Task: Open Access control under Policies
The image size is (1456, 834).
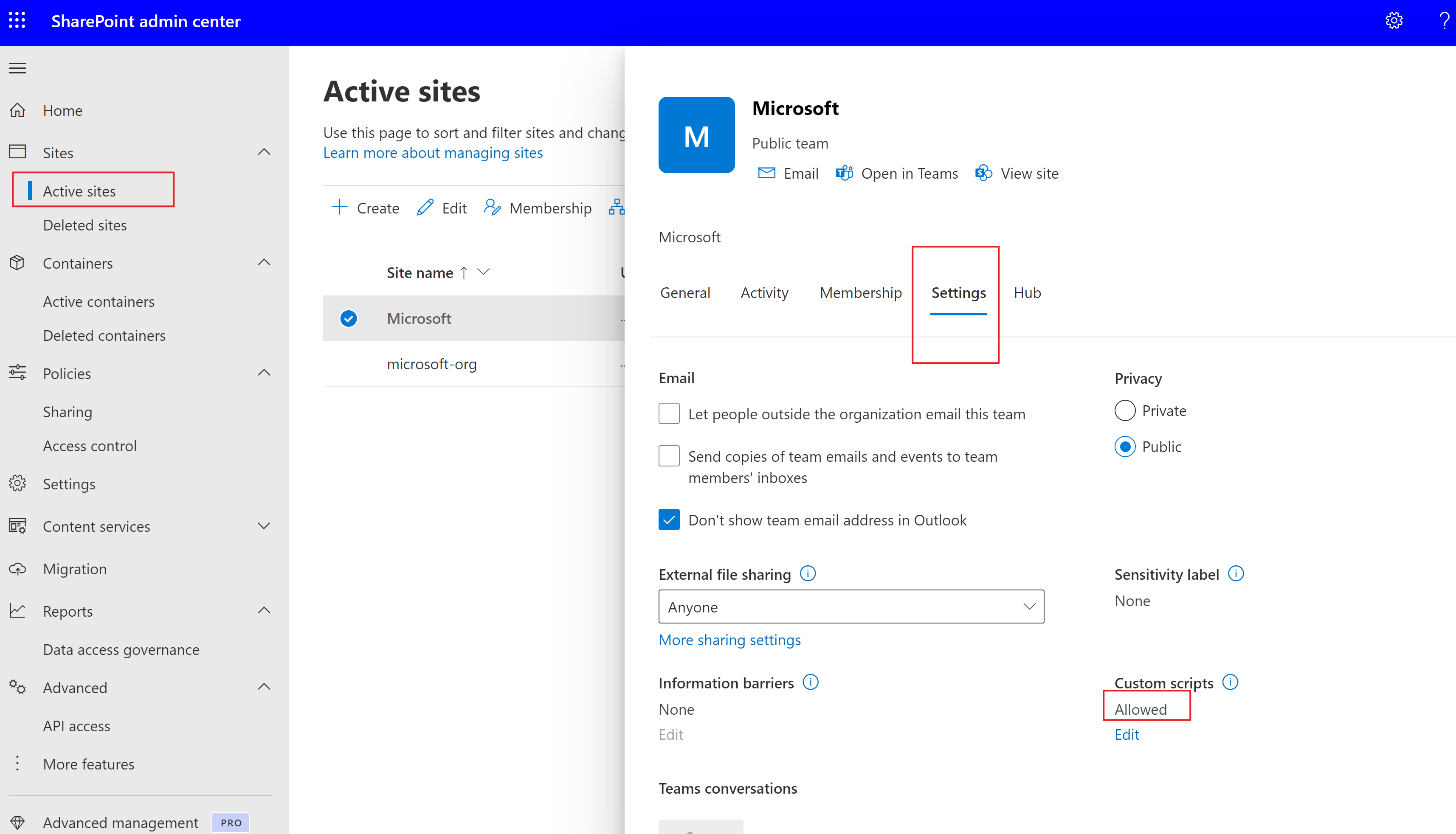Action: (x=90, y=446)
